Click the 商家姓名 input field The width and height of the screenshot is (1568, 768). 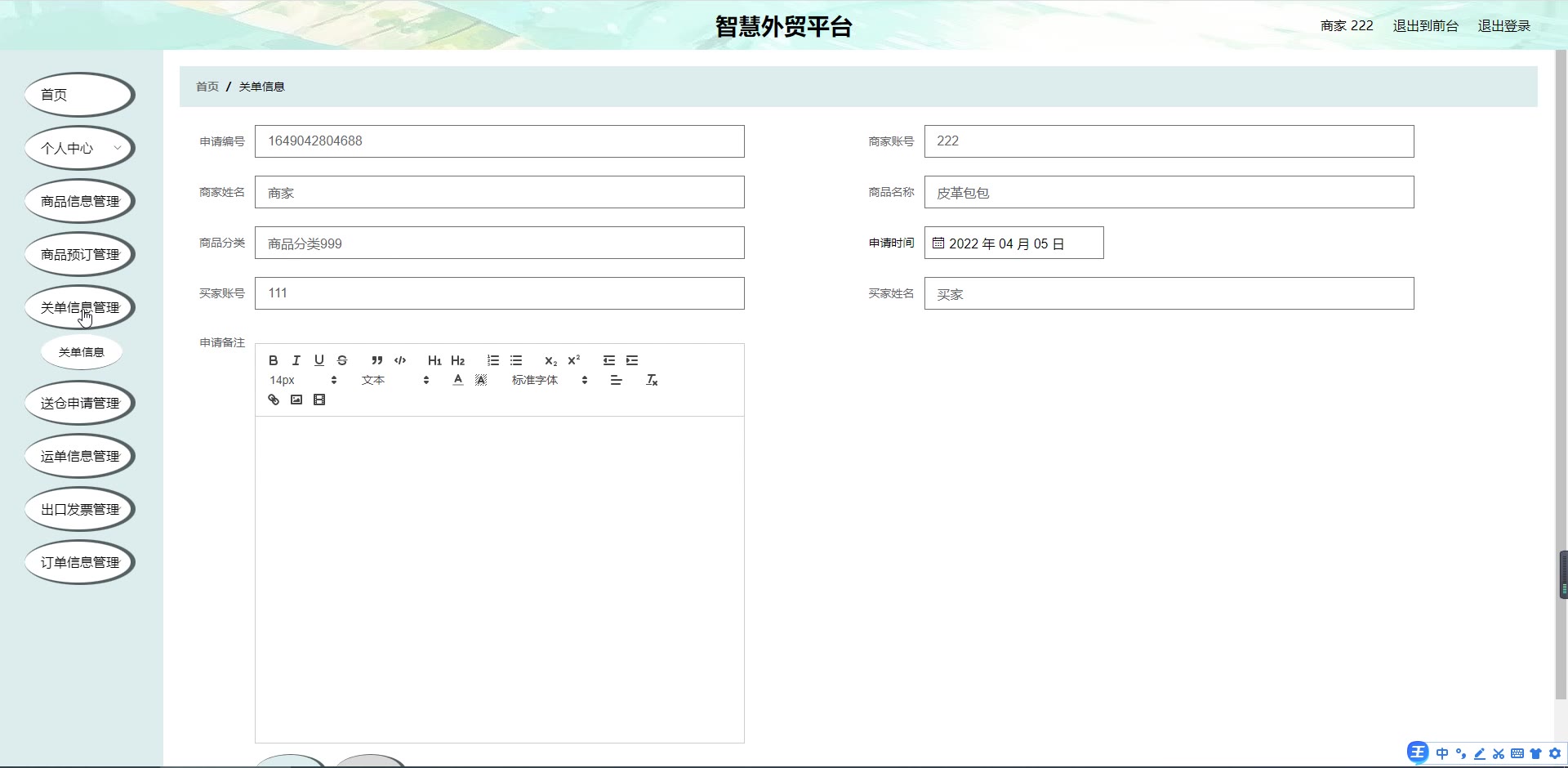pos(500,192)
